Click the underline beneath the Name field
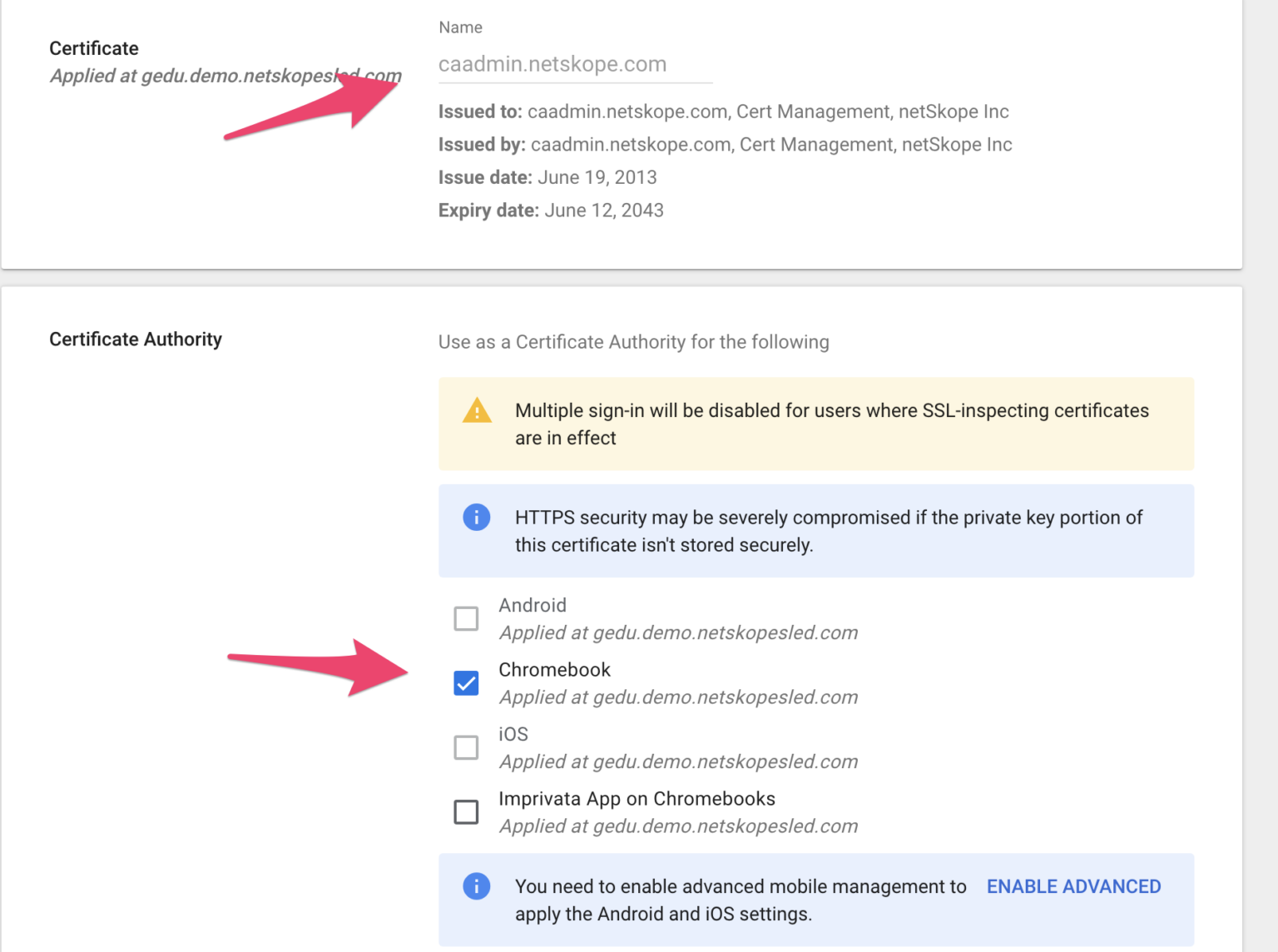Viewport: 1278px width, 952px height. point(574,82)
